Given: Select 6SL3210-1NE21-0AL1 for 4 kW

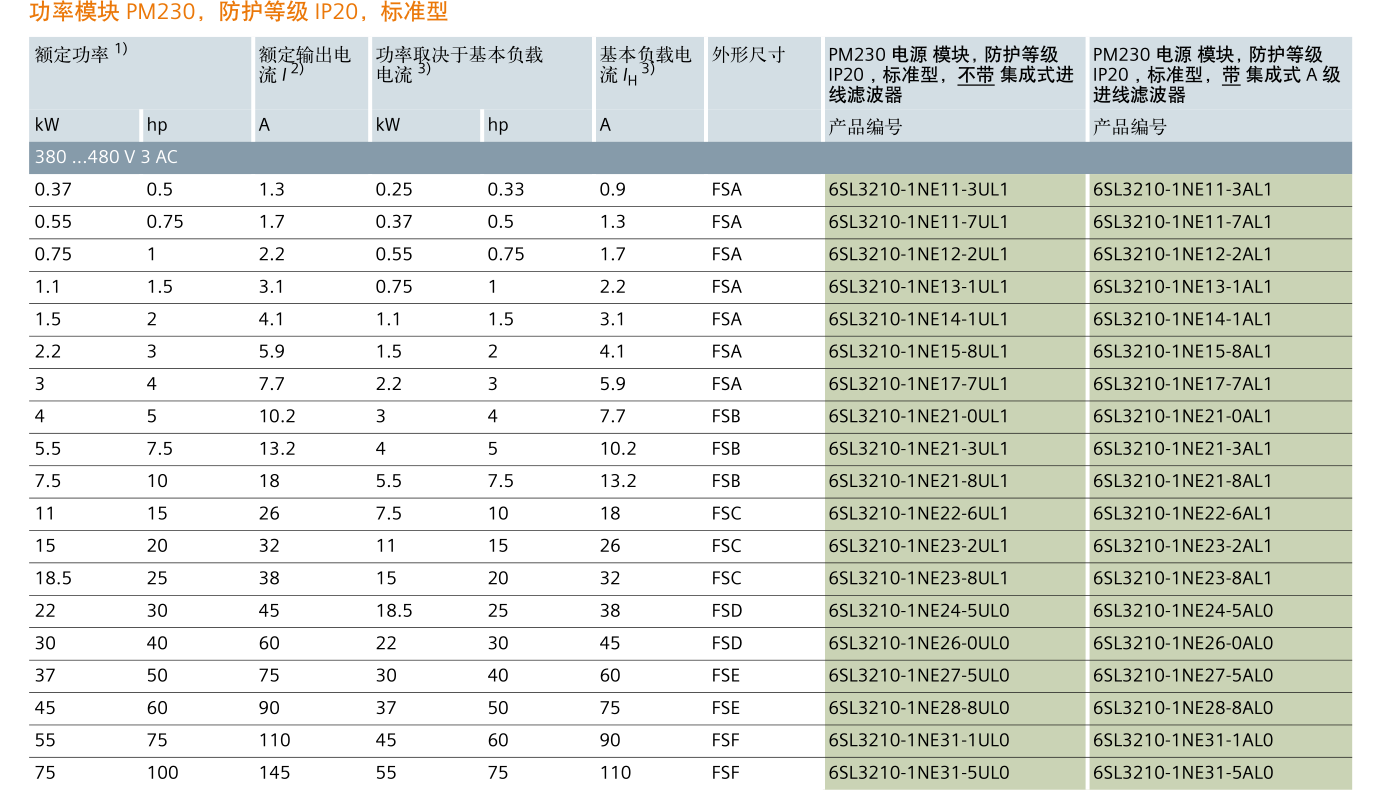Looking at the screenshot, I should point(1183,416).
